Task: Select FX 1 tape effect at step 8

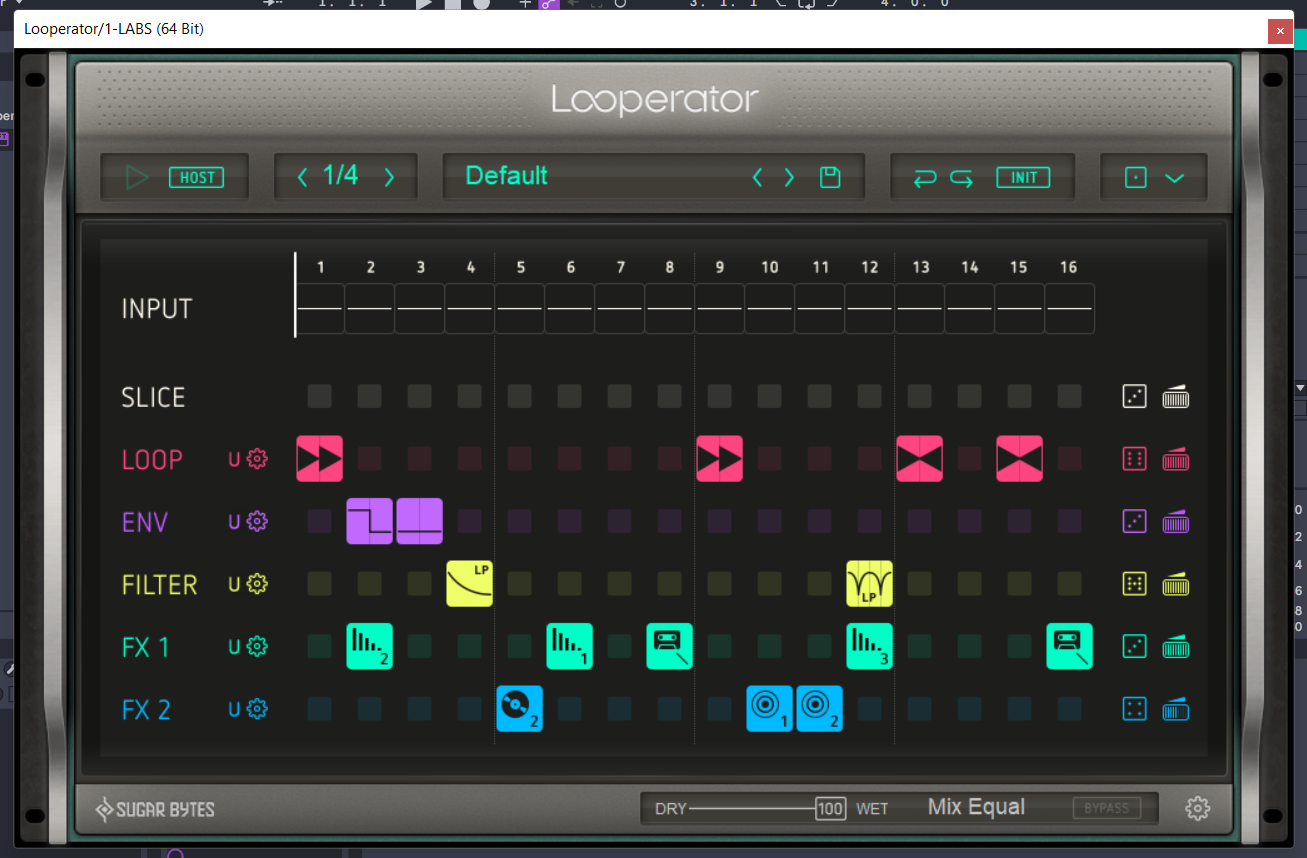Action: (x=670, y=646)
